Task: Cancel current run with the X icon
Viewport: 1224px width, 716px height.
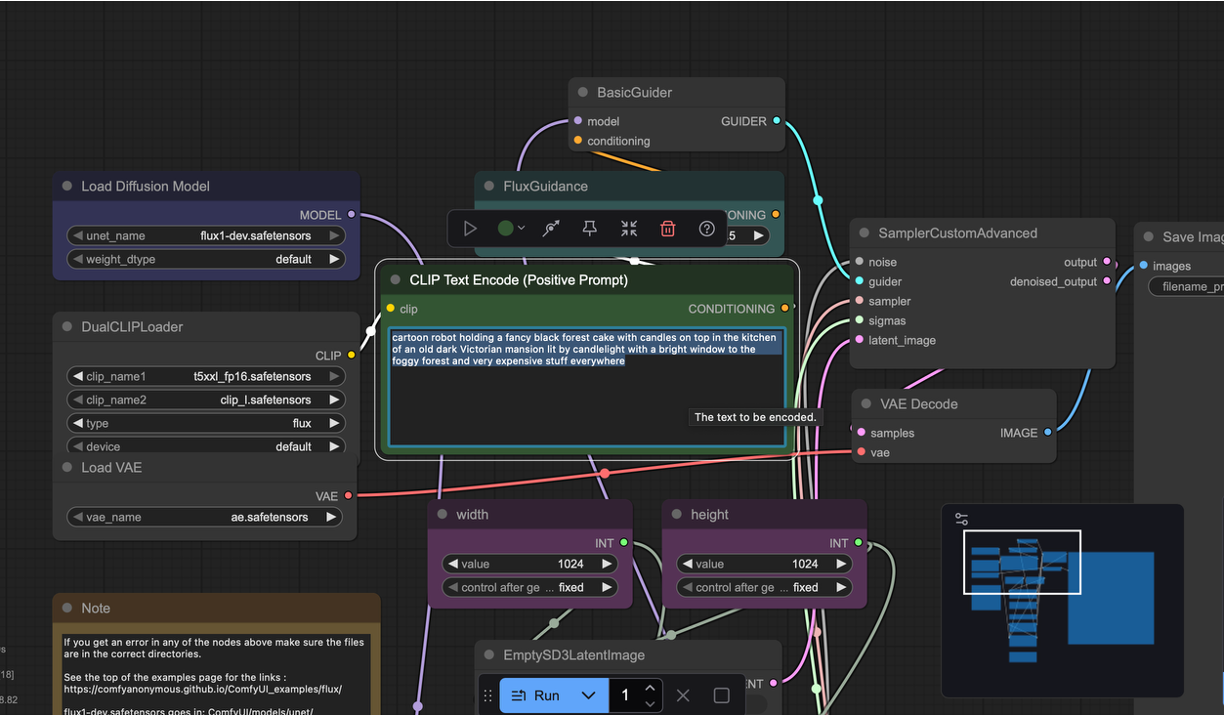Action: 683,695
